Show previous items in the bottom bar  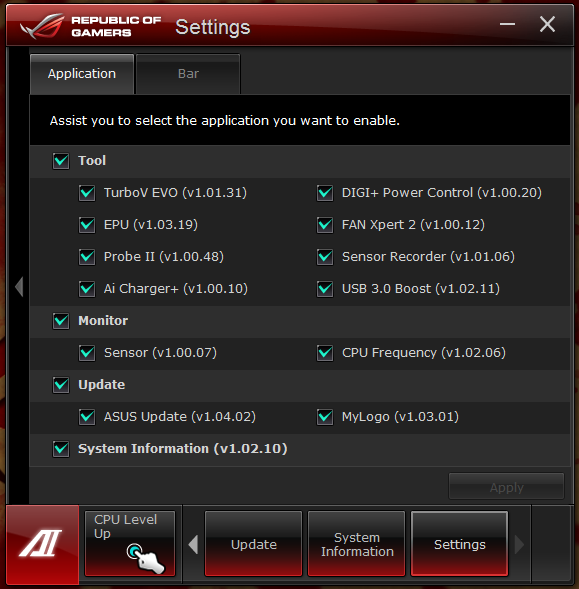point(193,544)
